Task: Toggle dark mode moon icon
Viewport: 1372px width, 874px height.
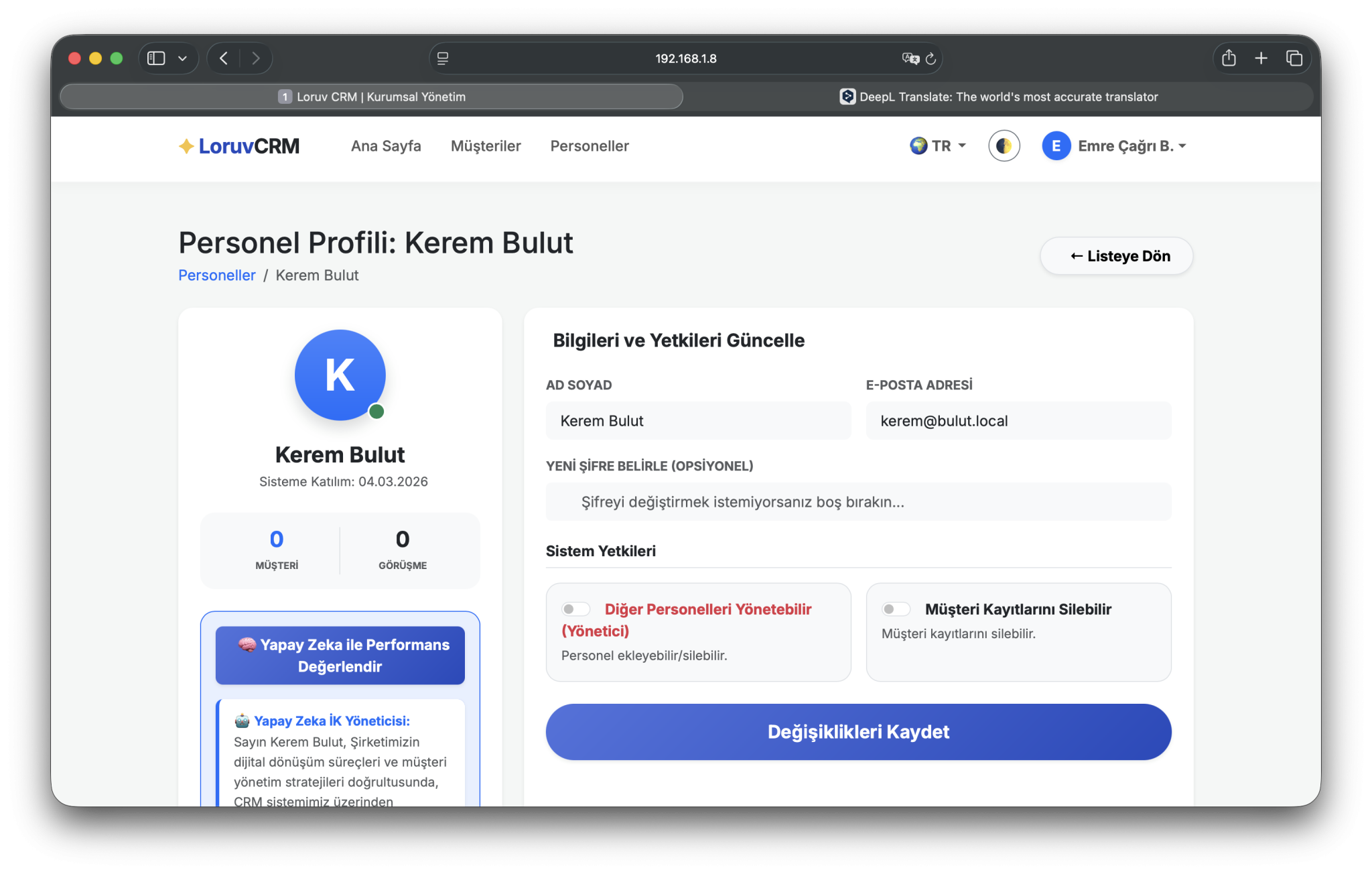Action: pos(1004,146)
